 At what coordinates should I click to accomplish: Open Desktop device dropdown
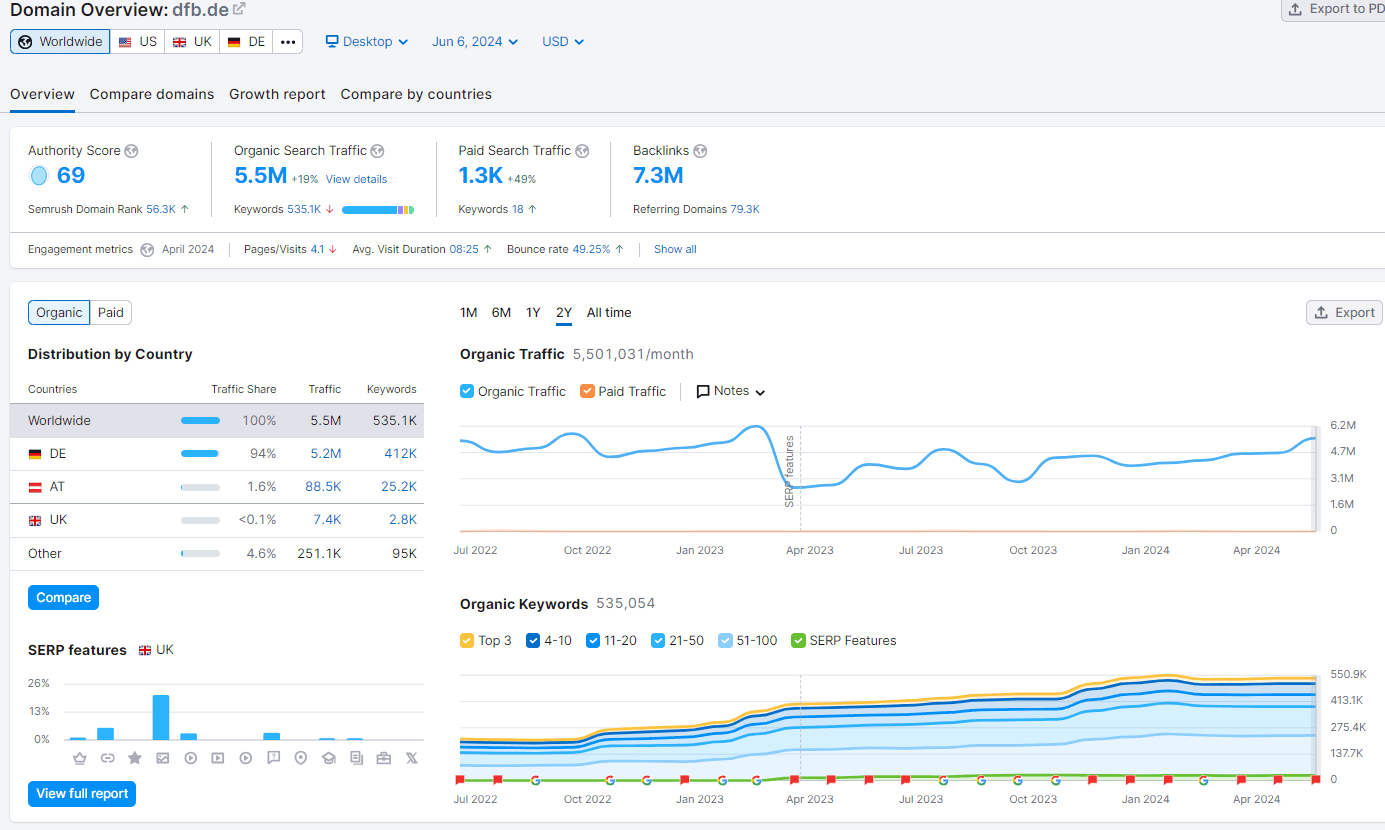(367, 42)
